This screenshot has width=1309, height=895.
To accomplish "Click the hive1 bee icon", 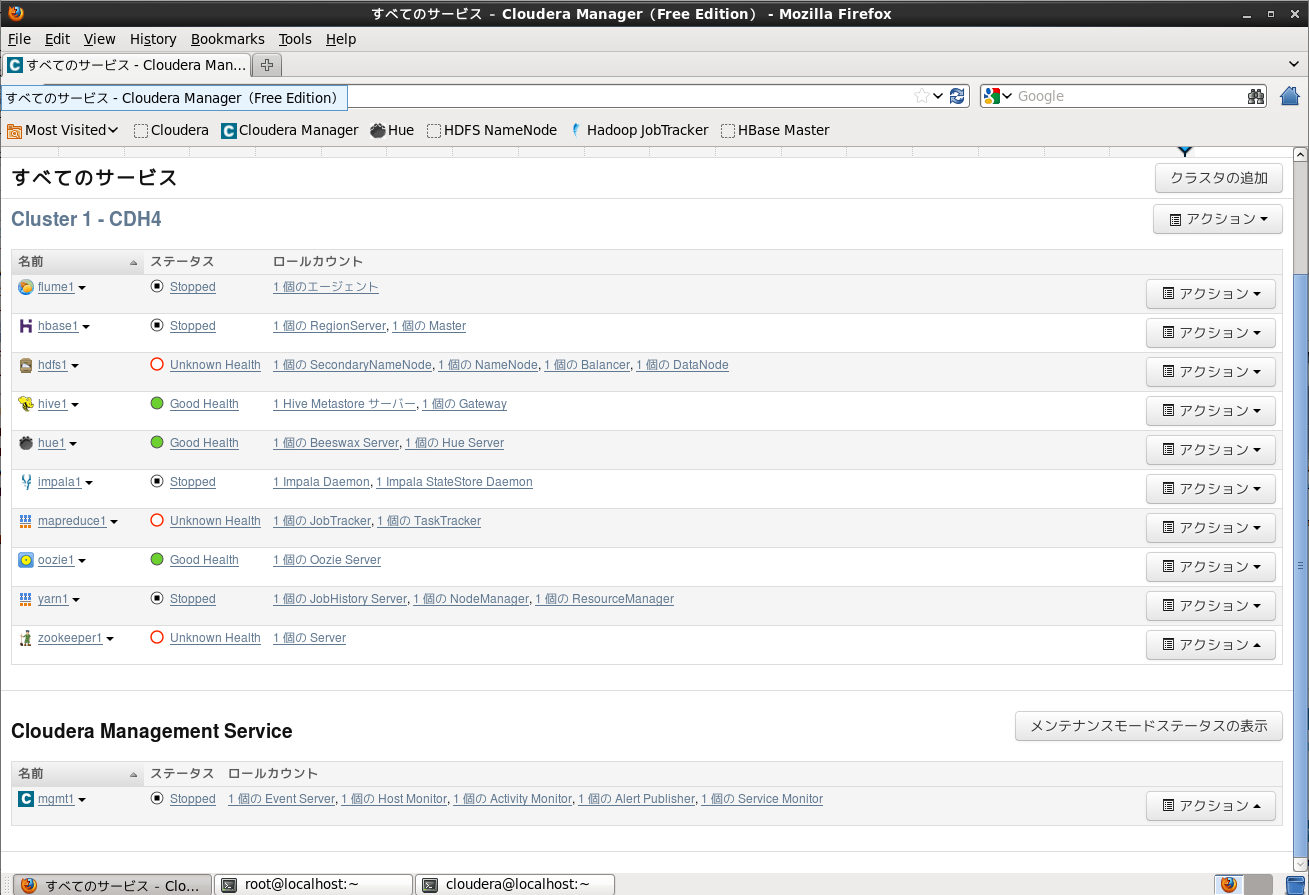I will point(26,404).
